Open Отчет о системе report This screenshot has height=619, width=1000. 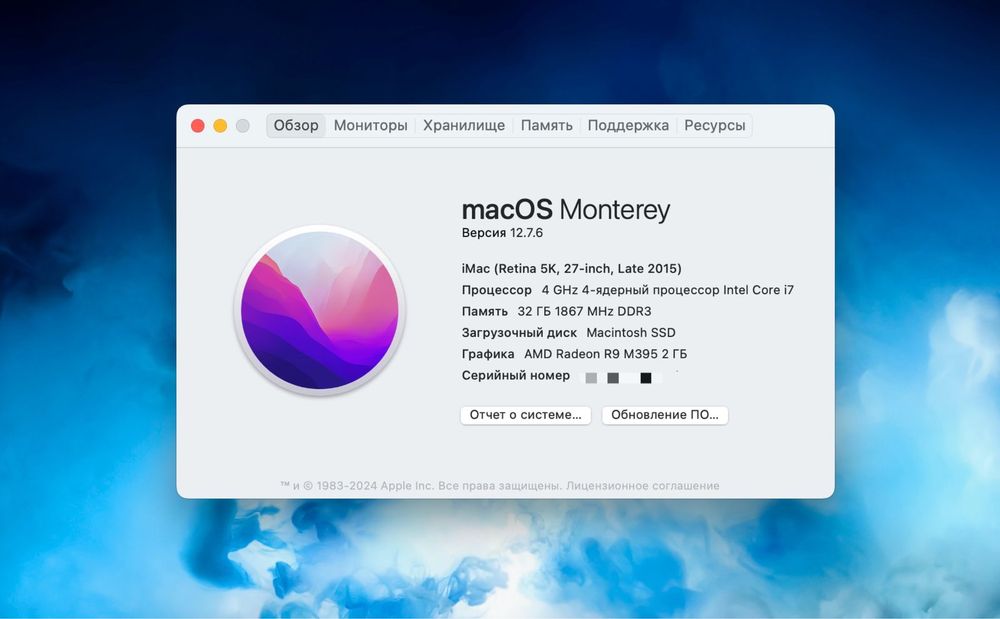point(526,415)
